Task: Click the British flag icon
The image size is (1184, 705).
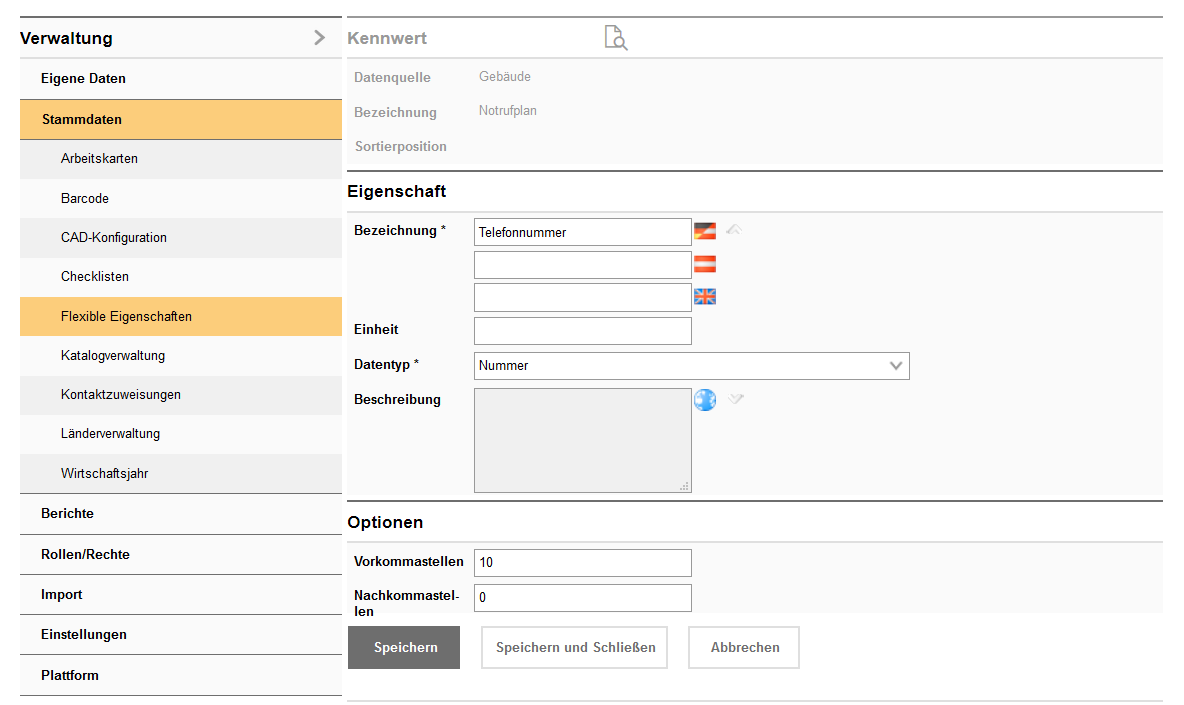Action: (x=705, y=297)
